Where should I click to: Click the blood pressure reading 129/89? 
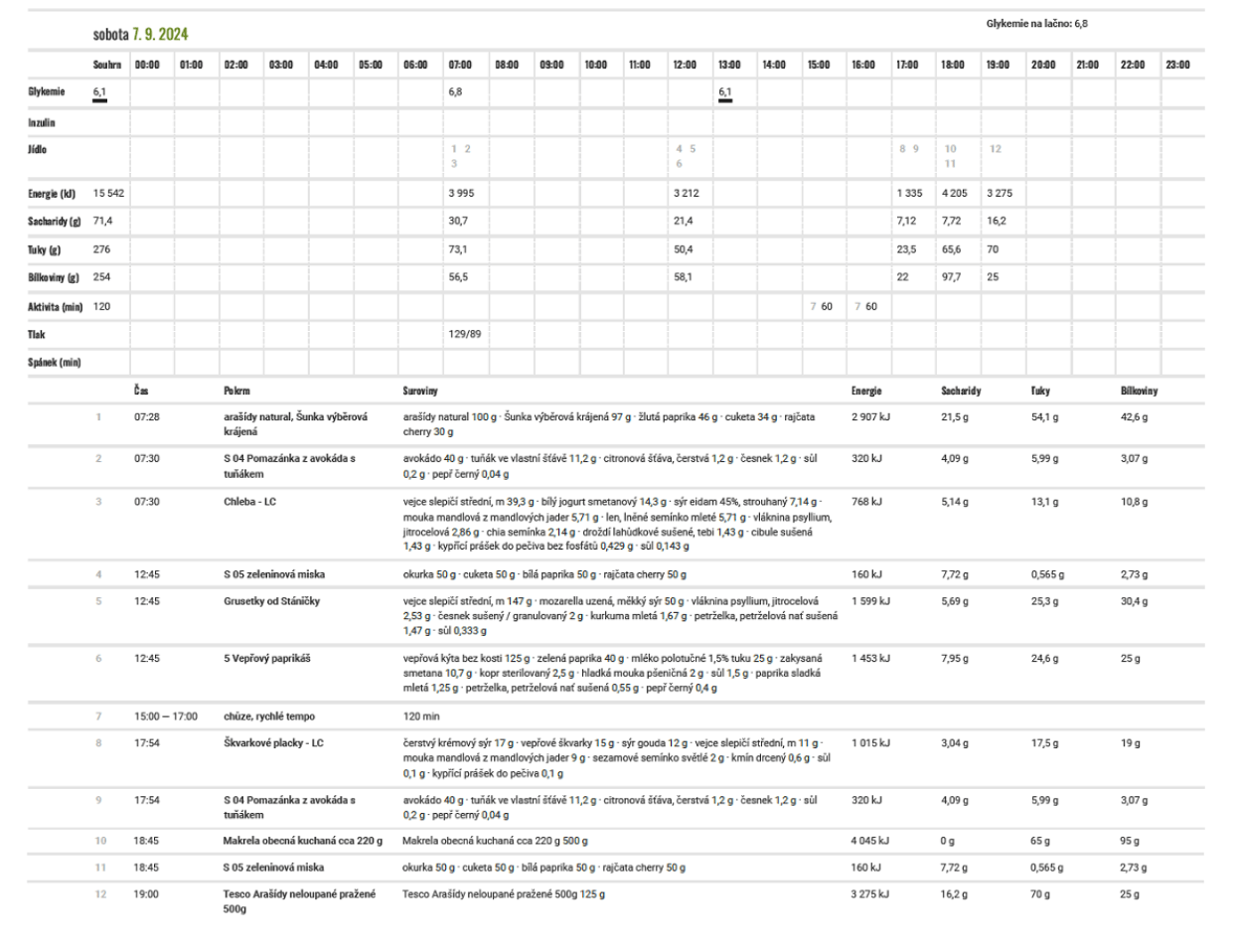464,334
